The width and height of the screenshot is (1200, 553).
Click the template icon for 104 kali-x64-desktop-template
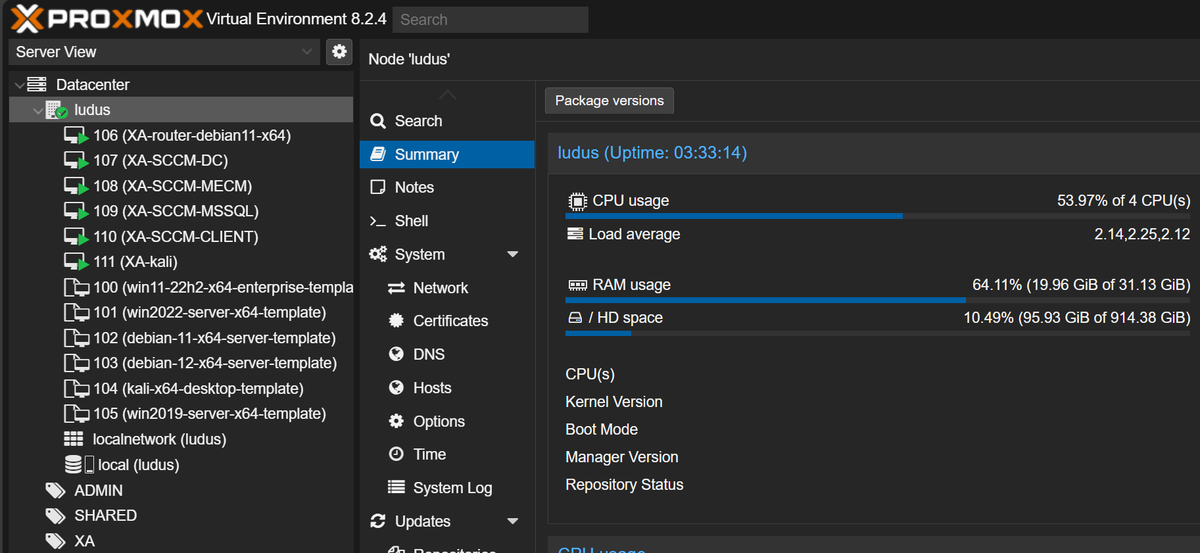pyautogui.click(x=76, y=389)
